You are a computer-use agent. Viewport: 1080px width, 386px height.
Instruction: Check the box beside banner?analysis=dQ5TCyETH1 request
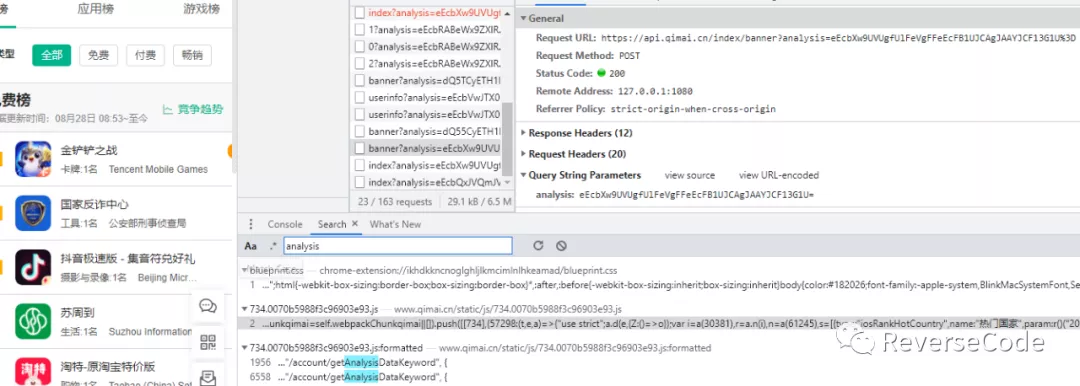tap(360, 81)
